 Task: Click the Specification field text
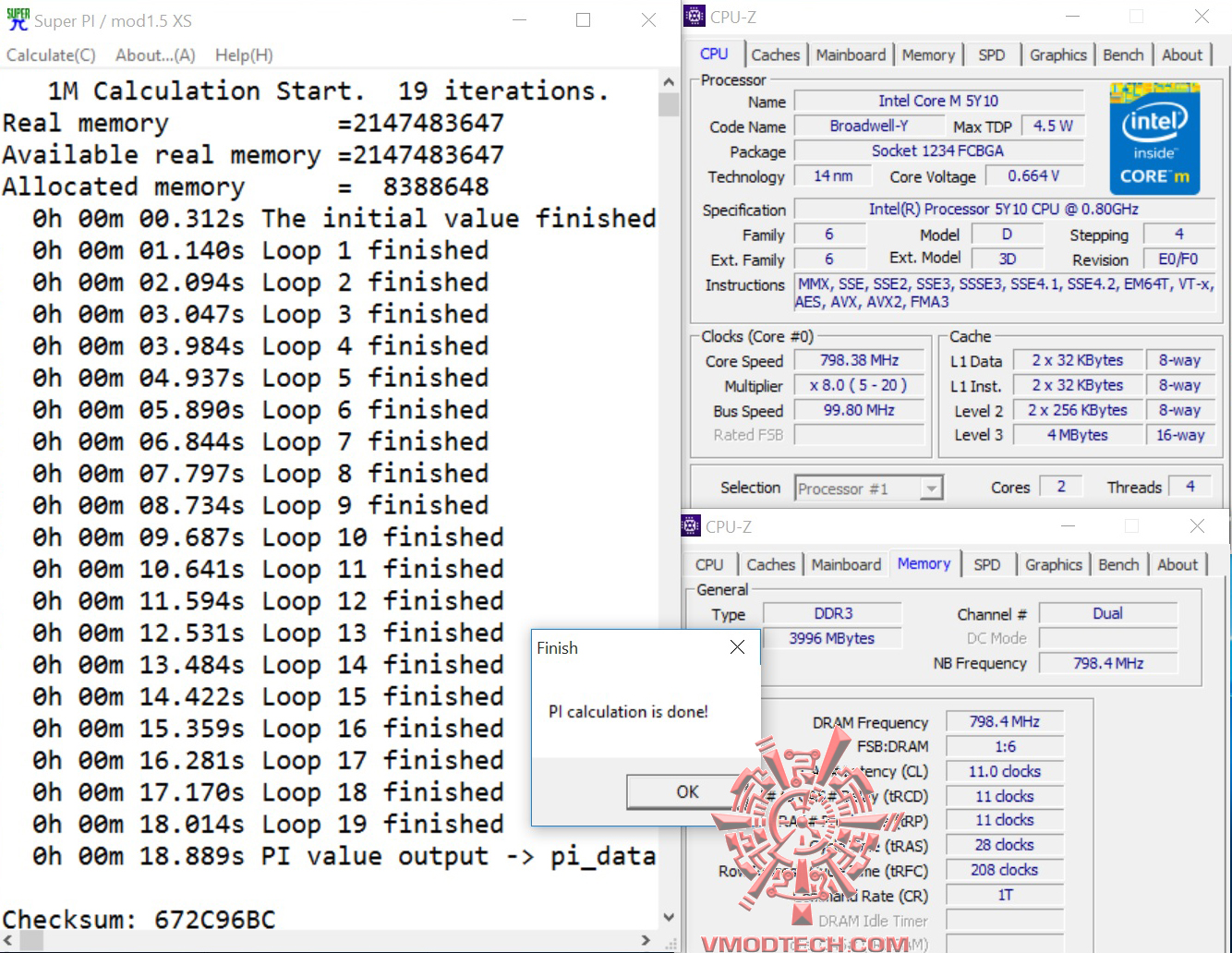[x=1004, y=210]
